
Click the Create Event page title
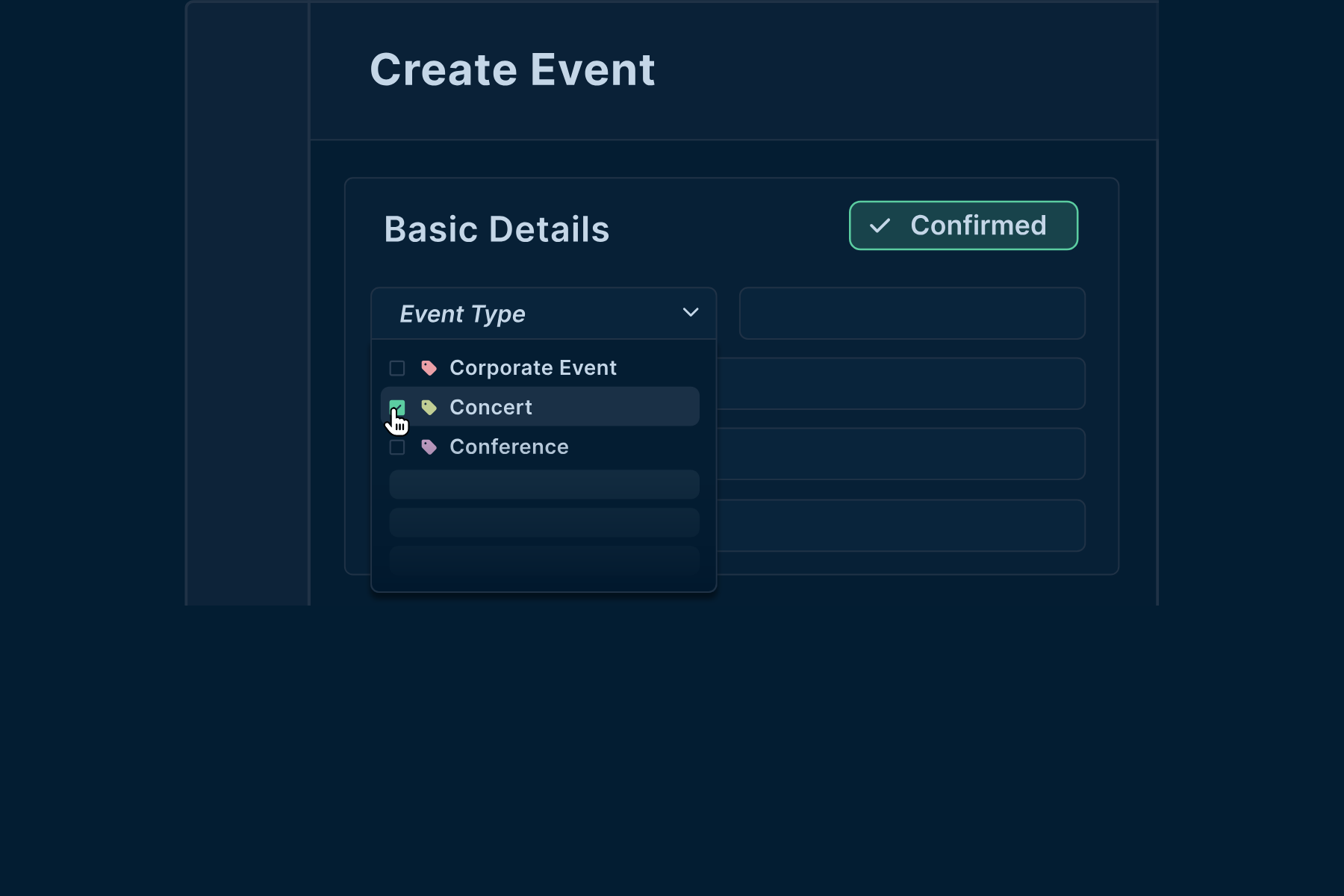point(512,70)
